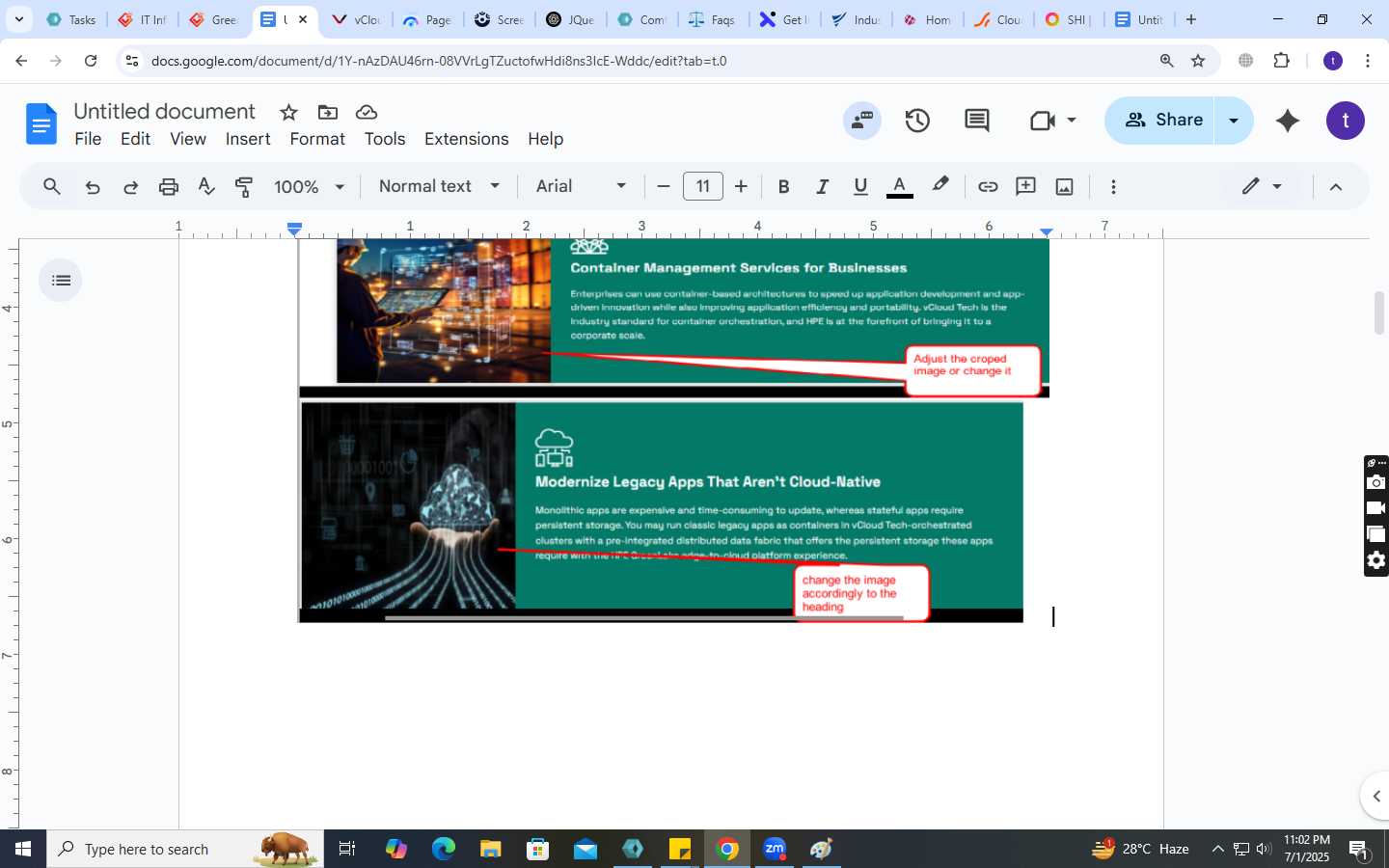The height and width of the screenshot is (868, 1389).
Task: Print the document
Action: pos(169,186)
